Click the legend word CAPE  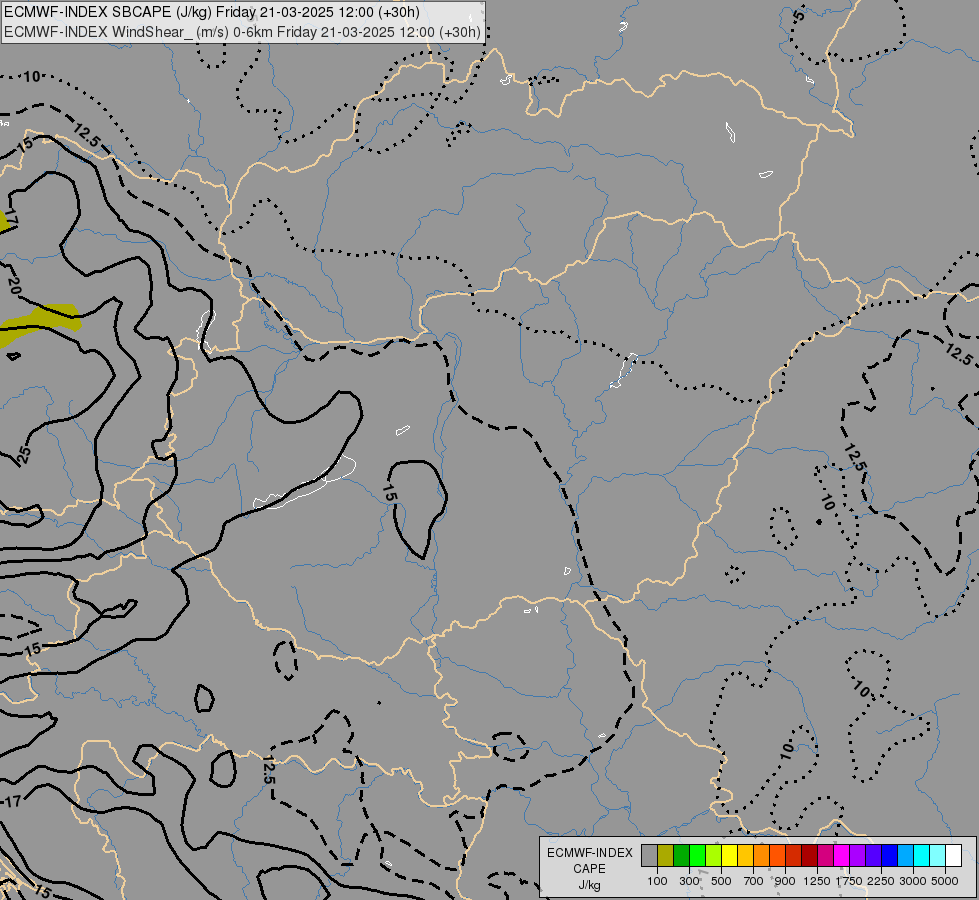[589, 869]
